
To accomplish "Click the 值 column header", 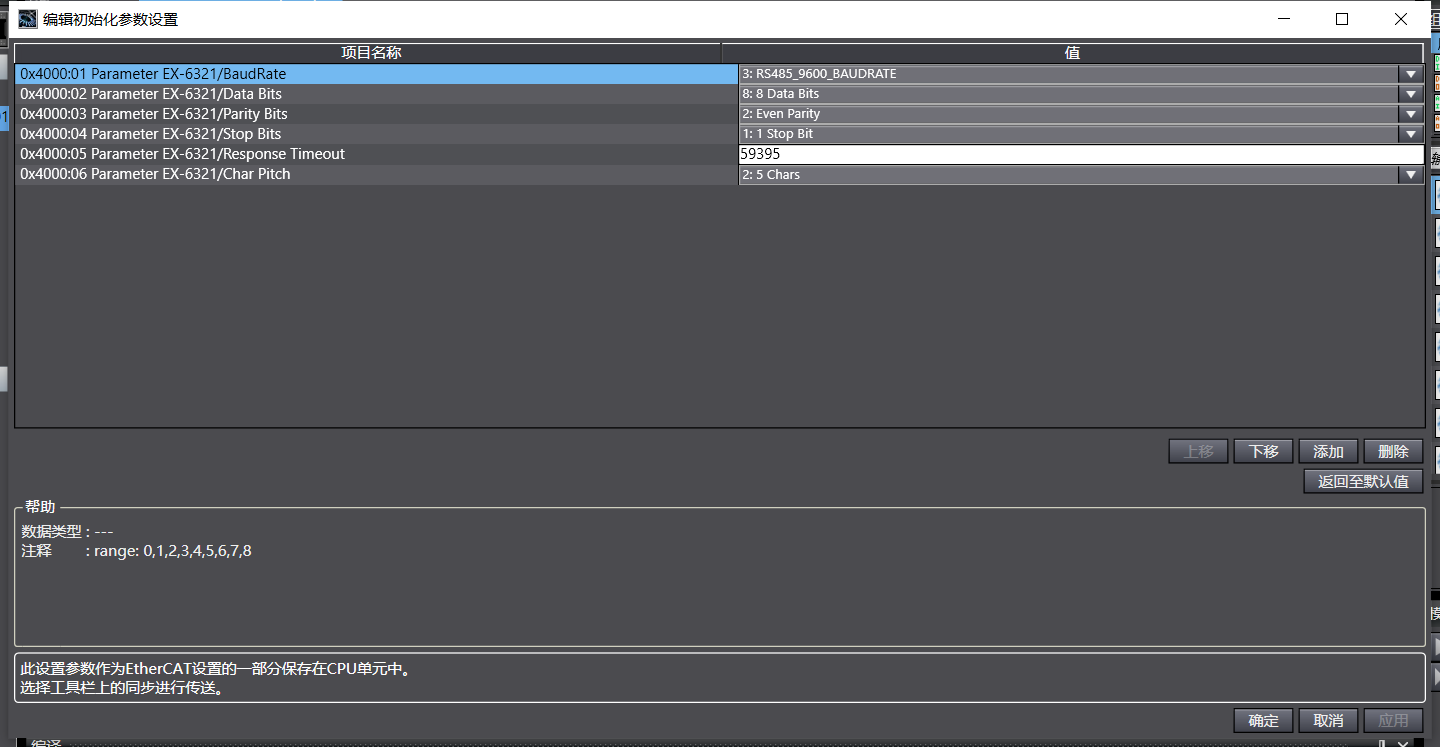I will [x=1072, y=53].
